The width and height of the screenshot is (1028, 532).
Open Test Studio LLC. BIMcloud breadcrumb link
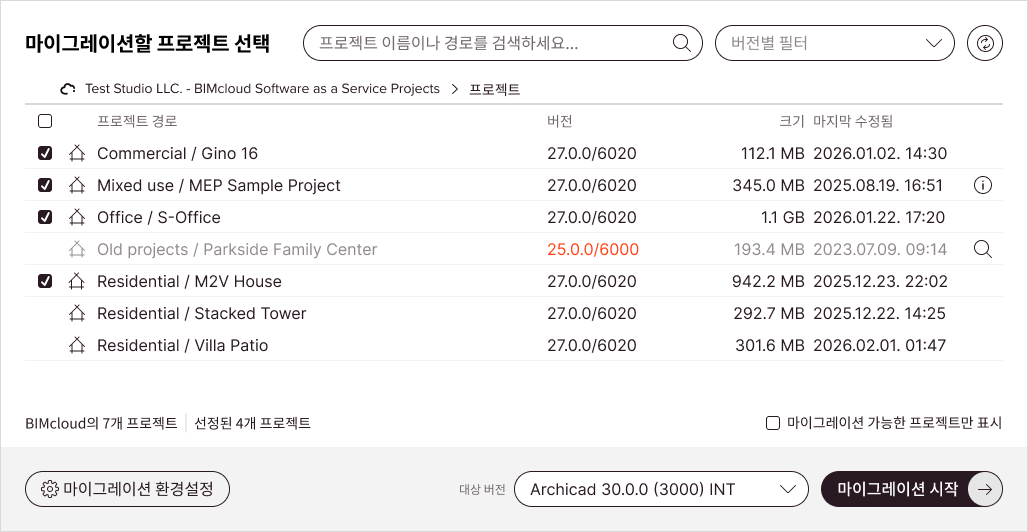(x=262, y=89)
